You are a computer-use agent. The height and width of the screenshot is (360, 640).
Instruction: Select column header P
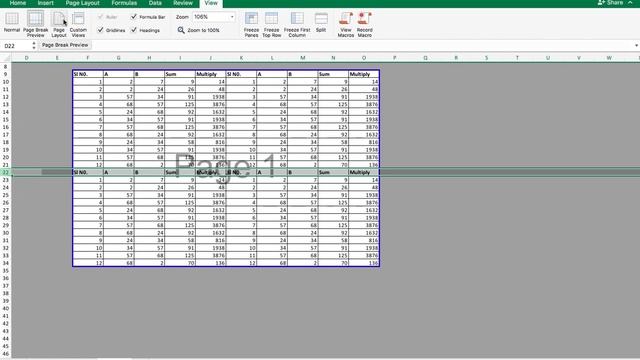point(395,58)
